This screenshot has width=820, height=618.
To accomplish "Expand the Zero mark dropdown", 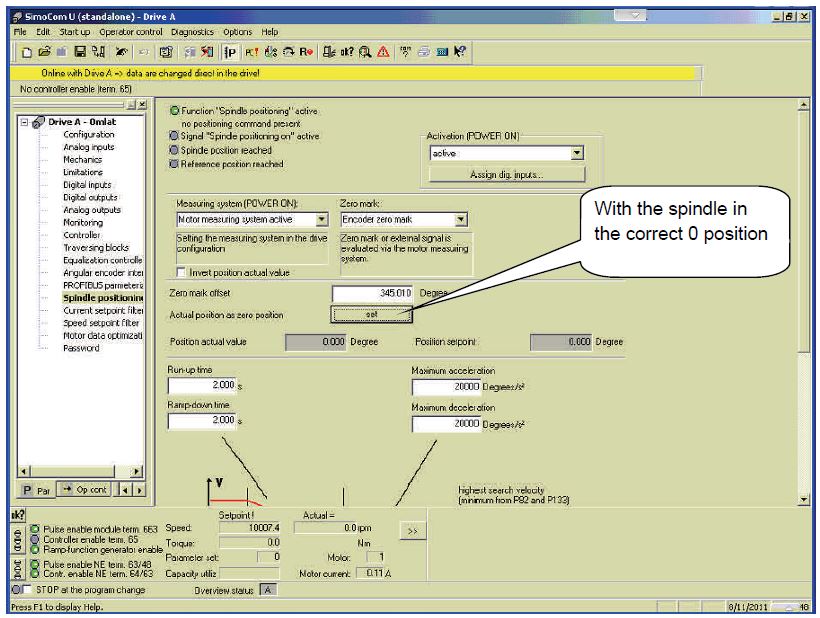I will tap(460, 218).
